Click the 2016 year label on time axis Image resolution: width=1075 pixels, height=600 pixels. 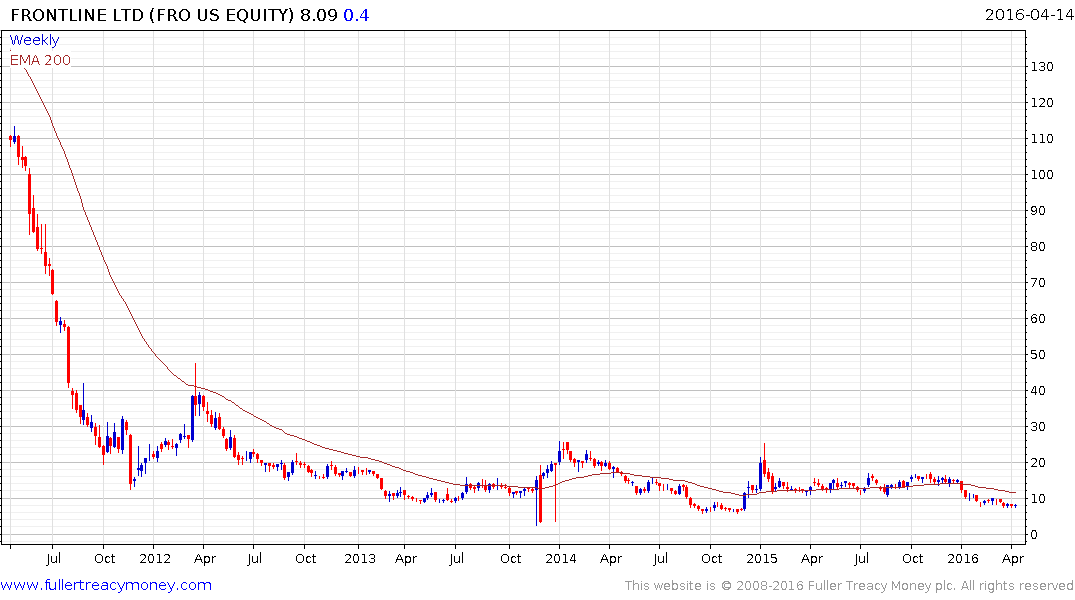coord(963,558)
